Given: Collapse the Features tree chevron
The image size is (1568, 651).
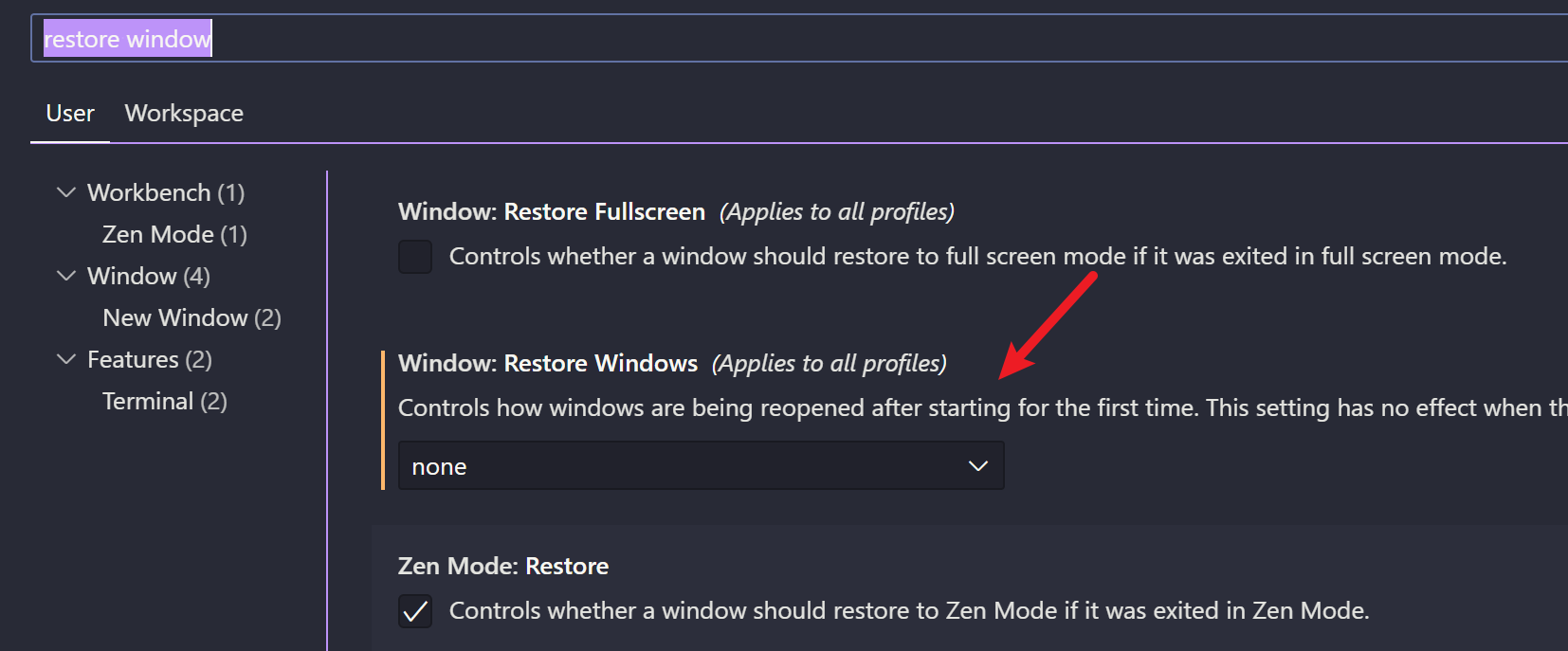Looking at the screenshot, I should (66, 359).
